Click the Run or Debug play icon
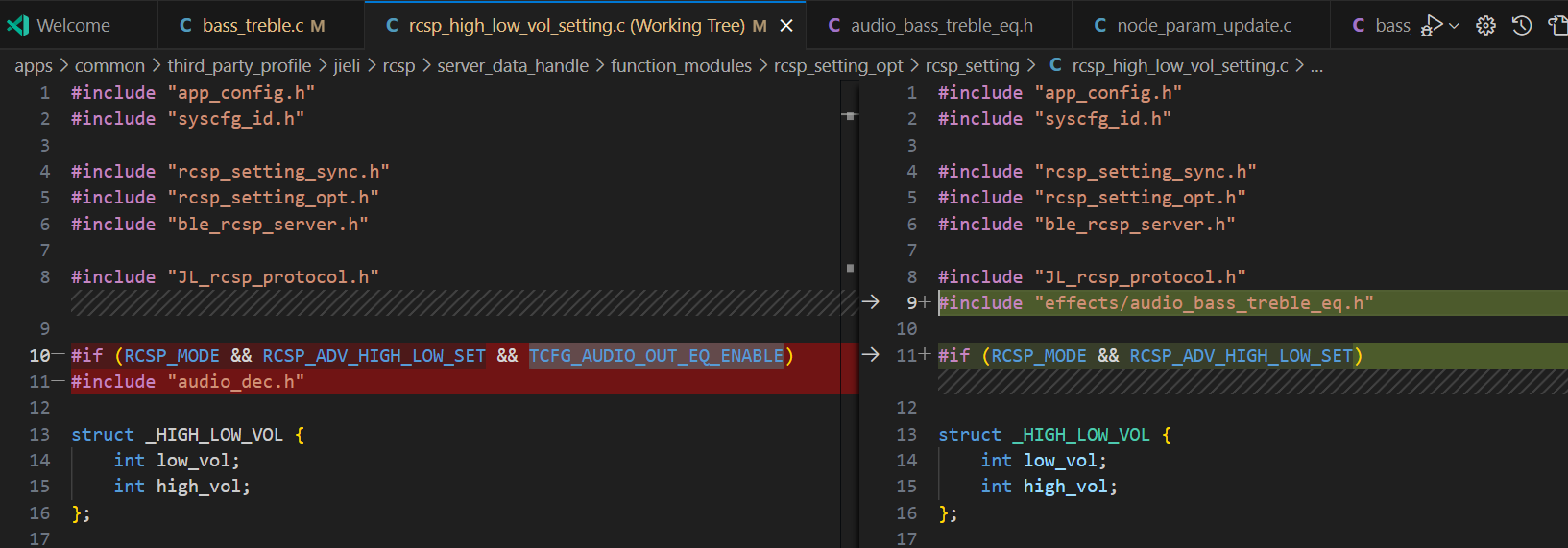Screen dimensions: 1568x548 click(1431, 25)
